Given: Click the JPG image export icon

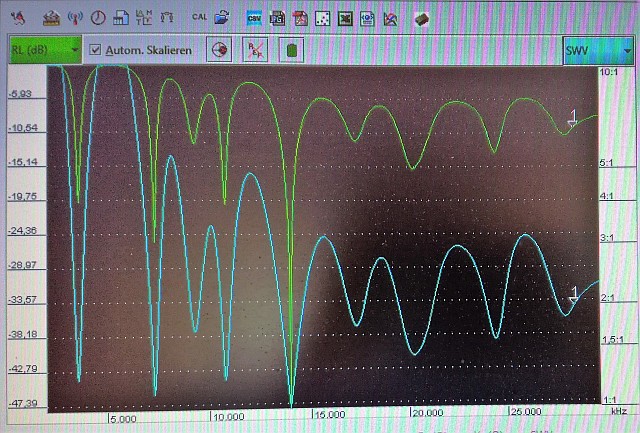Looking at the screenshot, I should pyautogui.click(x=278, y=17).
